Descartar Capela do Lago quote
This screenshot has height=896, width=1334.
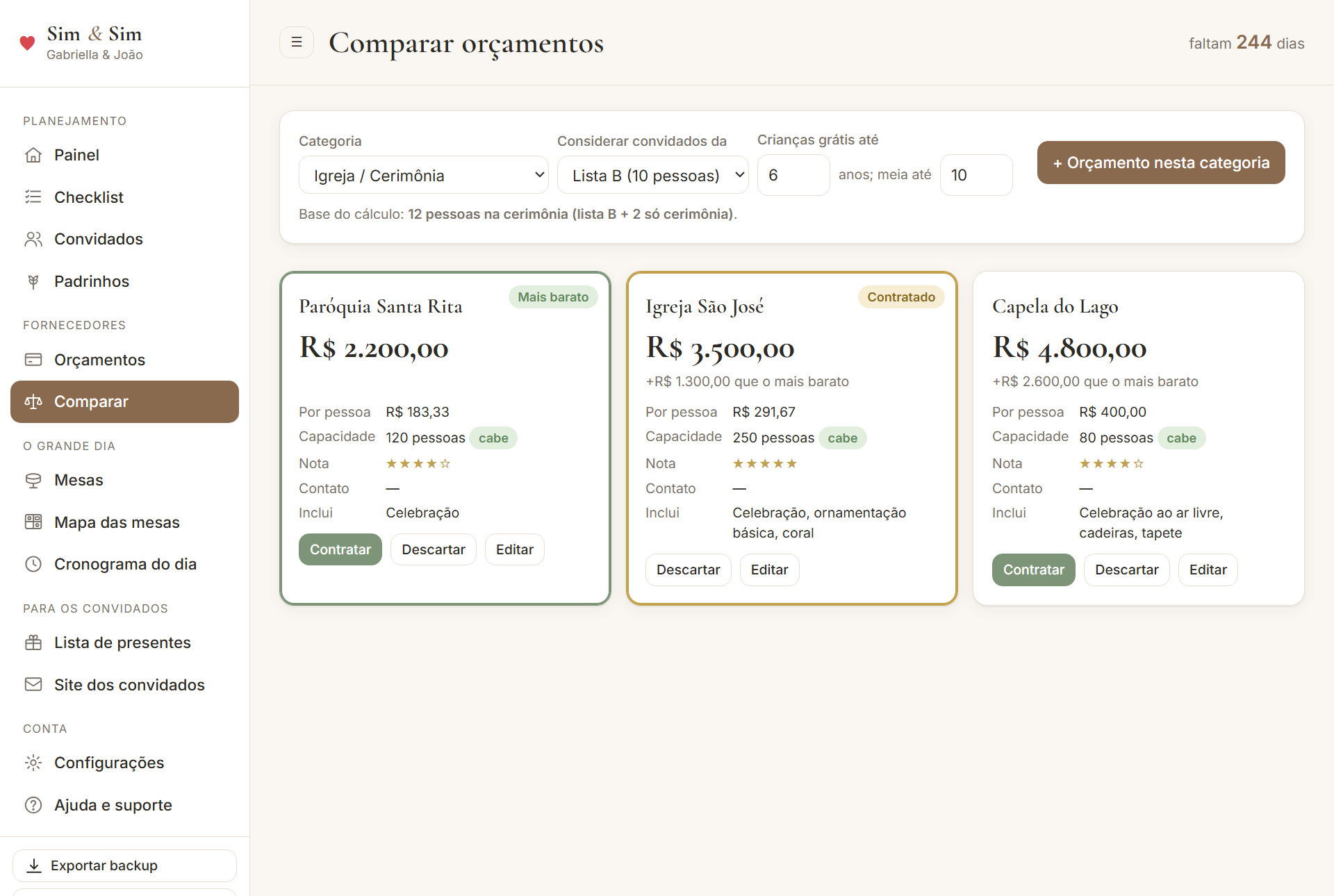click(1127, 570)
